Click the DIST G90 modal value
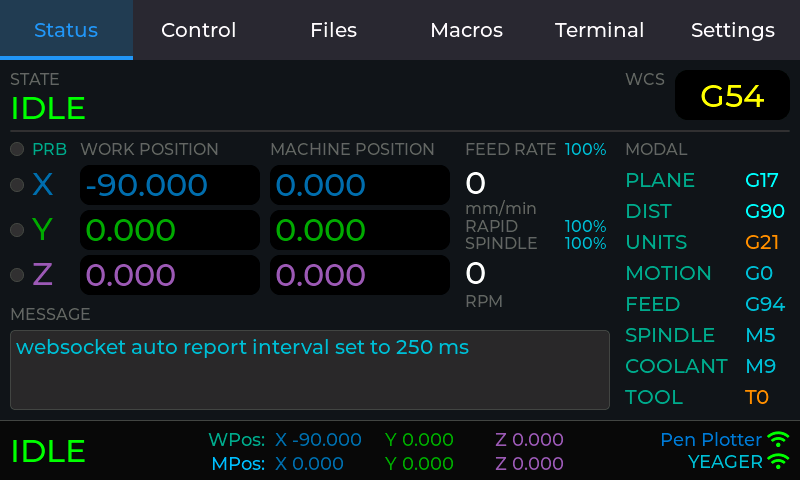800x480 pixels. (x=765, y=211)
